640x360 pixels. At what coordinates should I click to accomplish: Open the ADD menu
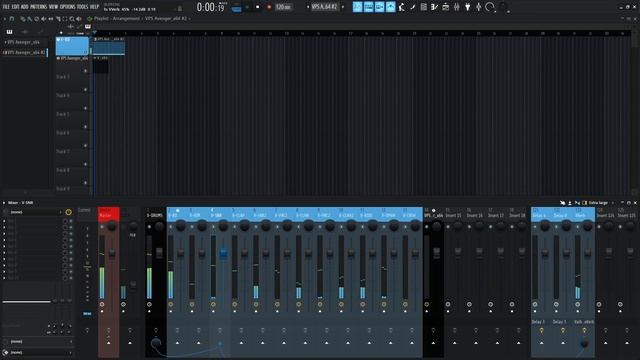tap(24, 7)
